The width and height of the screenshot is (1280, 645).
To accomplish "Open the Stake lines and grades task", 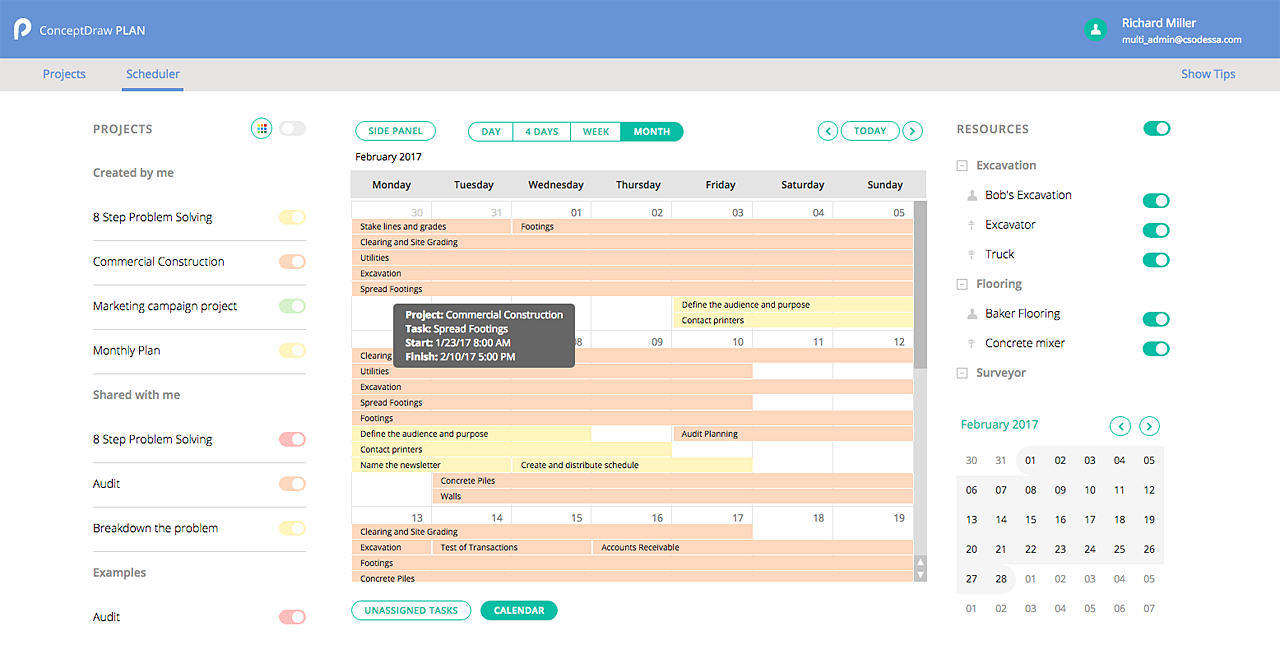I will [432, 227].
